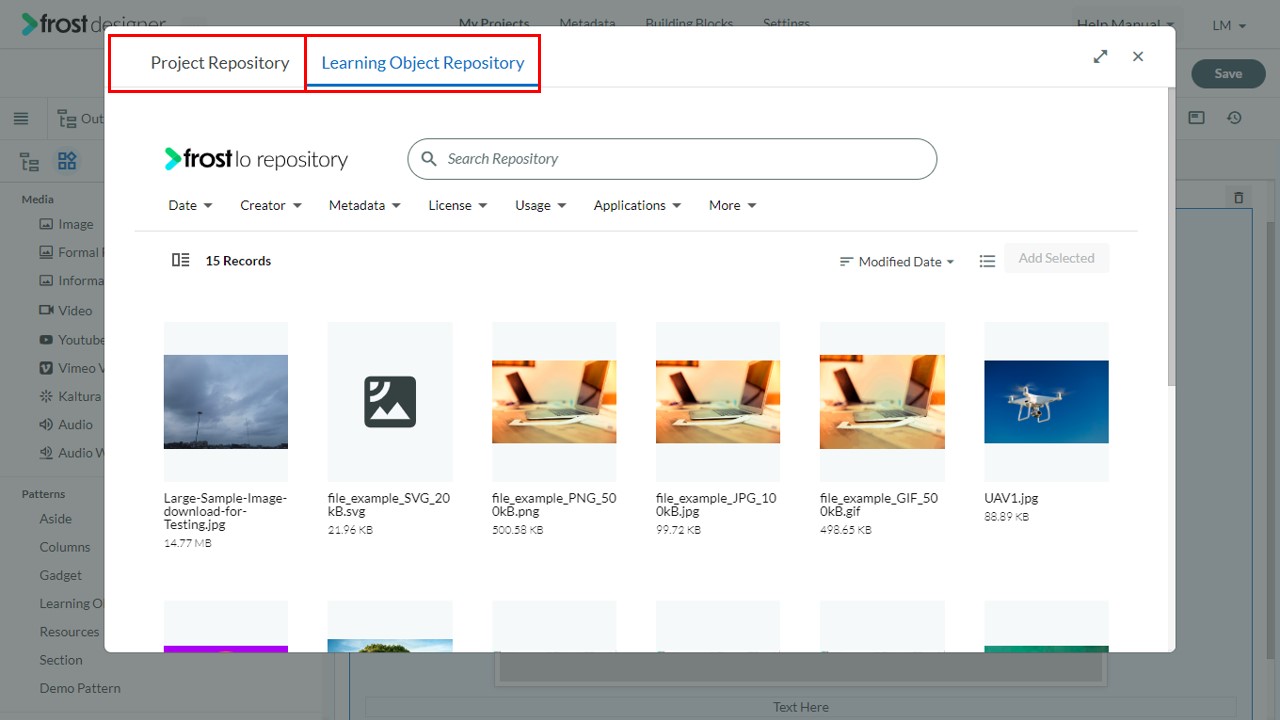Open the Applications filter dropdown
Image resolution: width=1280 pixels, height=720 pixels.
click(637, 205)
